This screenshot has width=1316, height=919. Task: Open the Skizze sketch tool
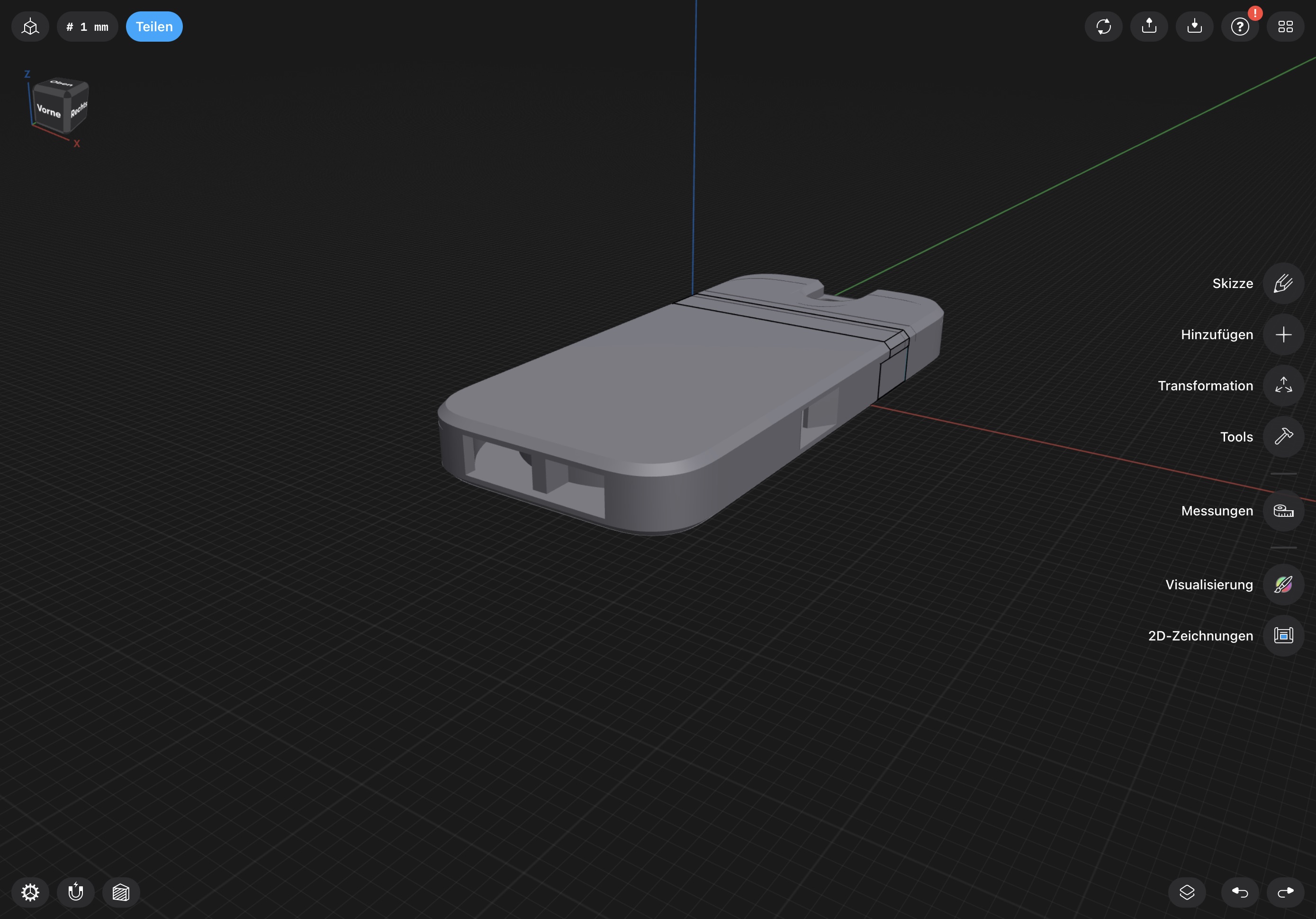tap(1283, 283)
